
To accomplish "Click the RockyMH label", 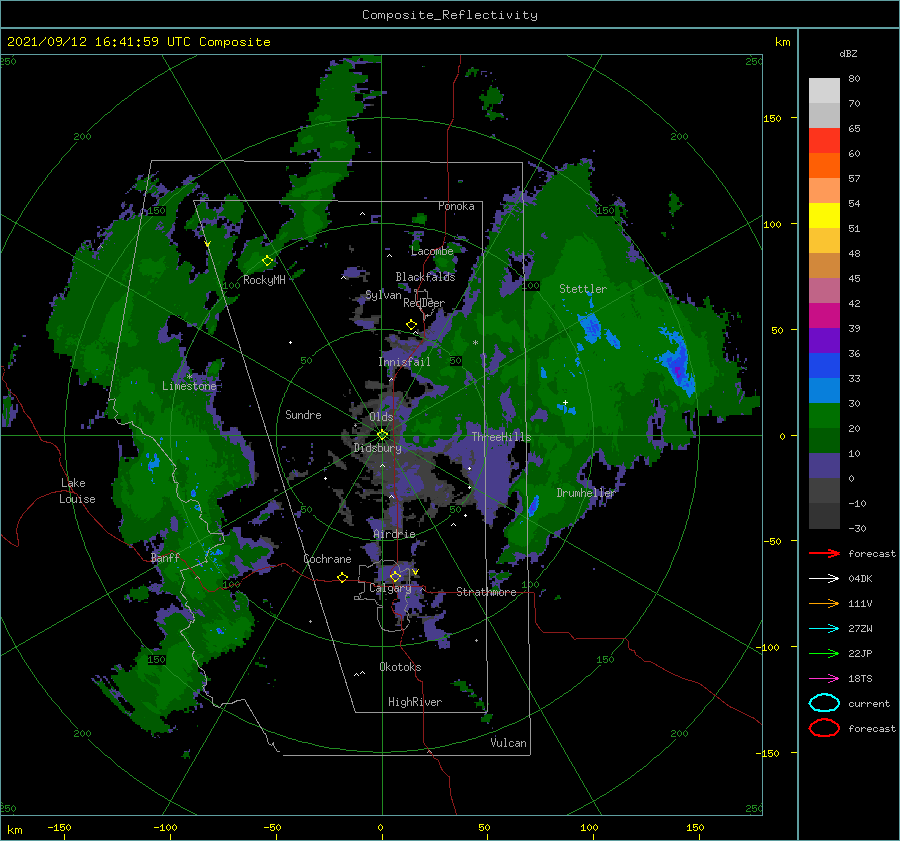I will (264, 280).
